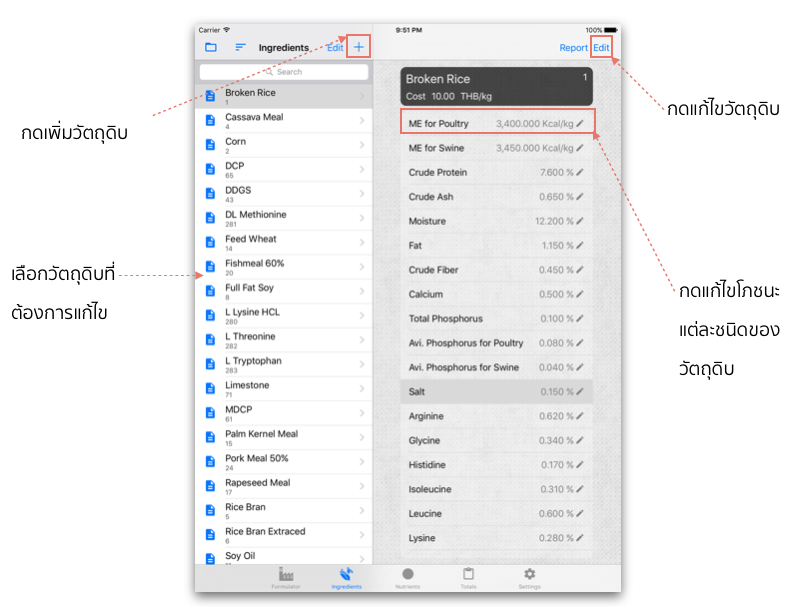Edit Fat value pencil
The width and height of the screenshot is (794, 612).
point(580,245)
